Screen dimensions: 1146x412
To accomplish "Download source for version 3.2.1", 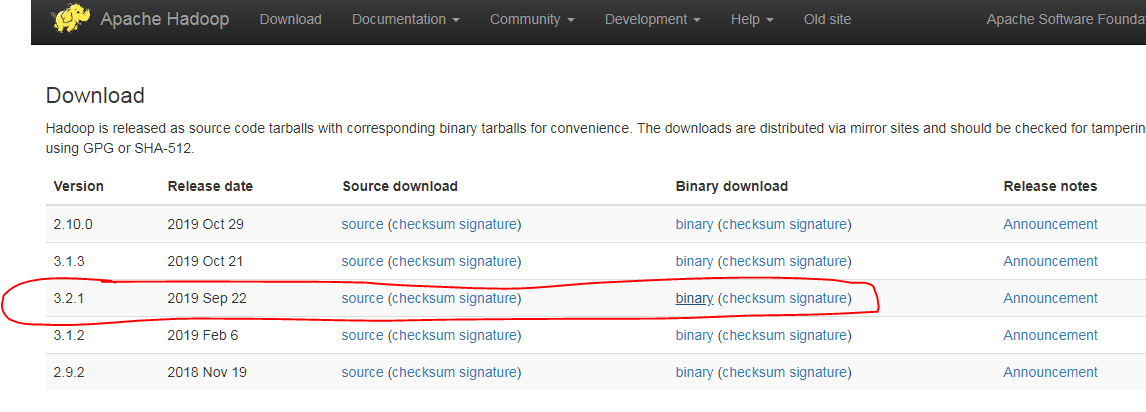I will tap(363, 298).
